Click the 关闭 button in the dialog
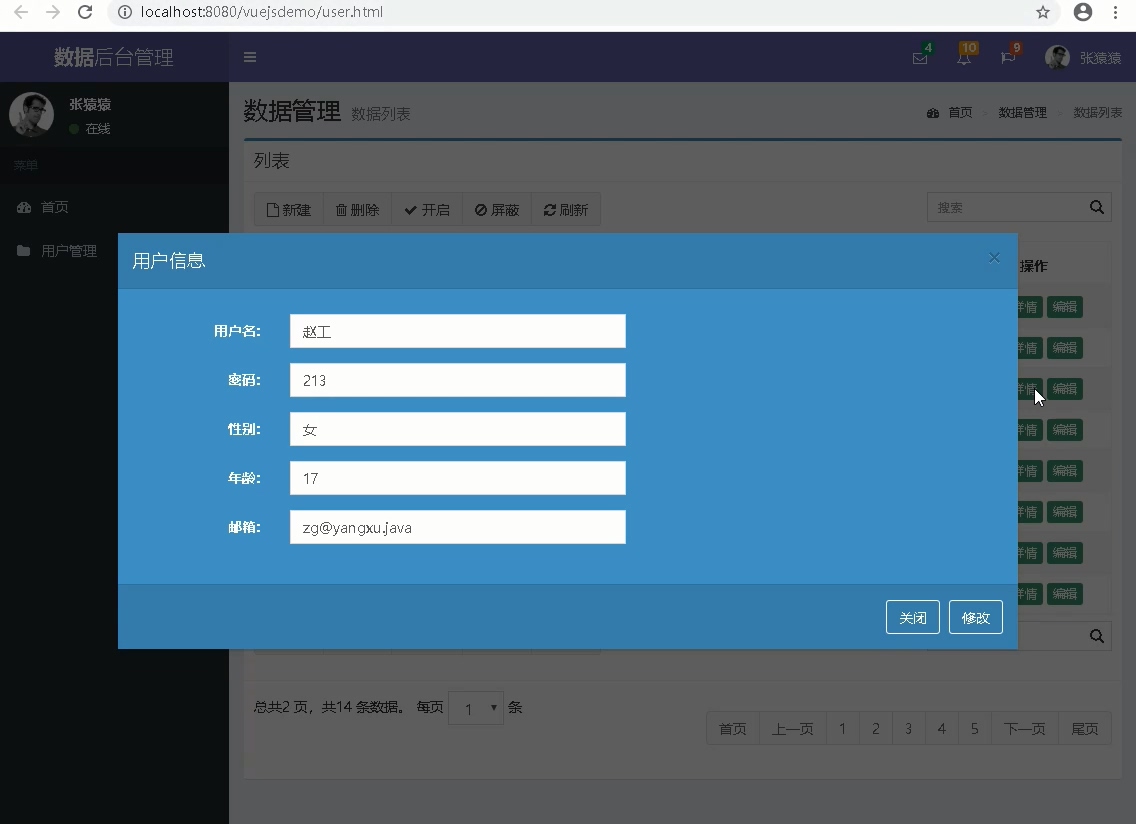Viewport: 1136px width, 824px height. [x=913, y=617]
